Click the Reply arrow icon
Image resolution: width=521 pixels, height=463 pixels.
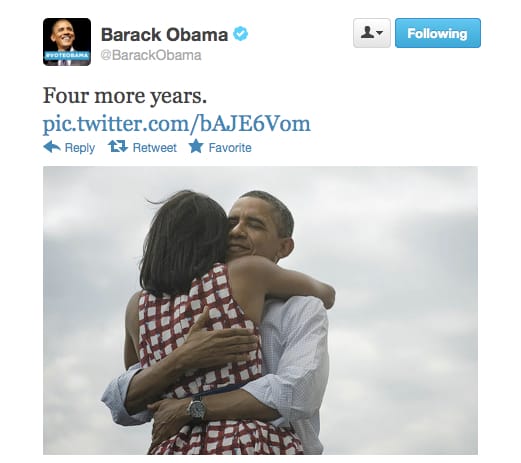(x=52, y=147)
